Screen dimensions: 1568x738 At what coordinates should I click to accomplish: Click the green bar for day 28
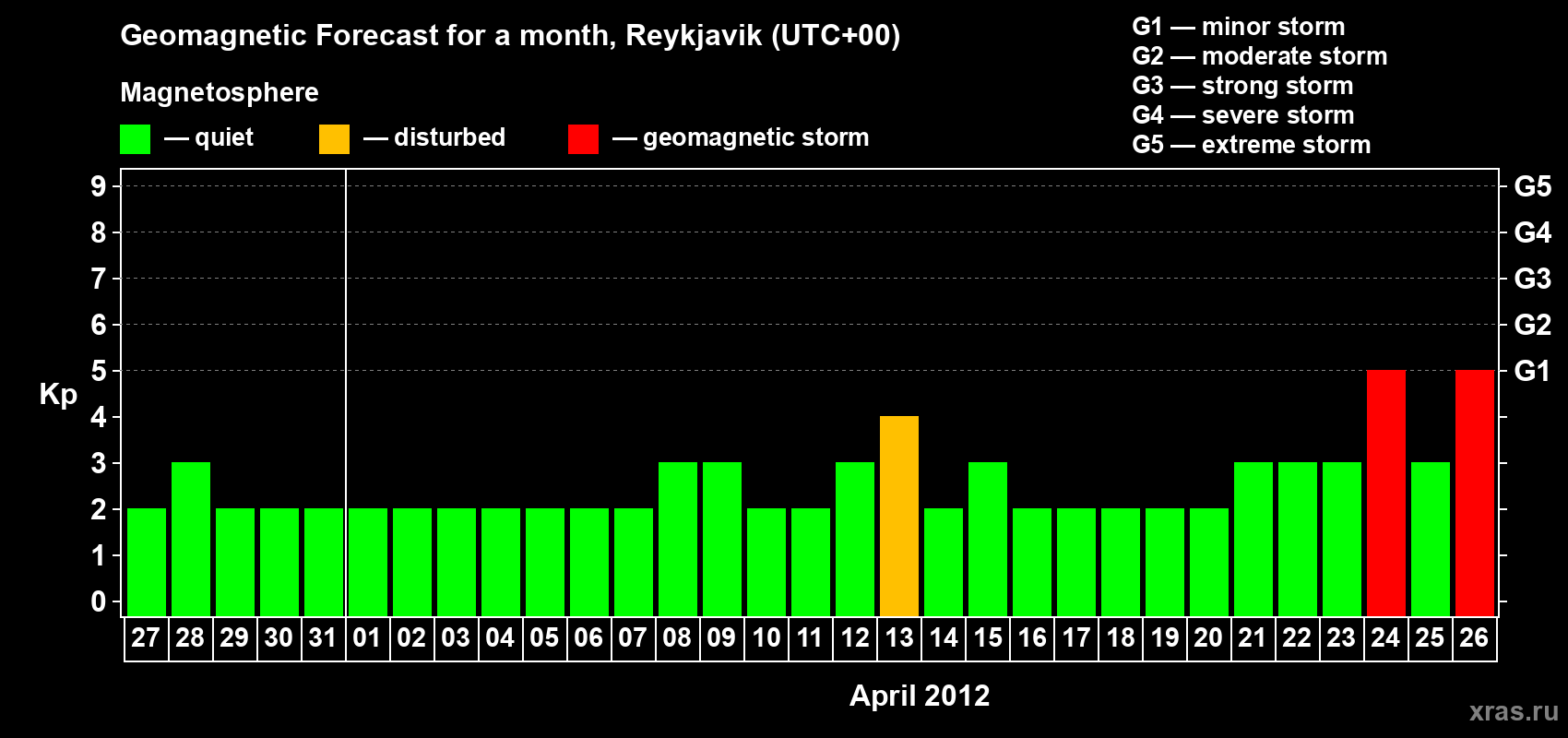pos(191,539)
